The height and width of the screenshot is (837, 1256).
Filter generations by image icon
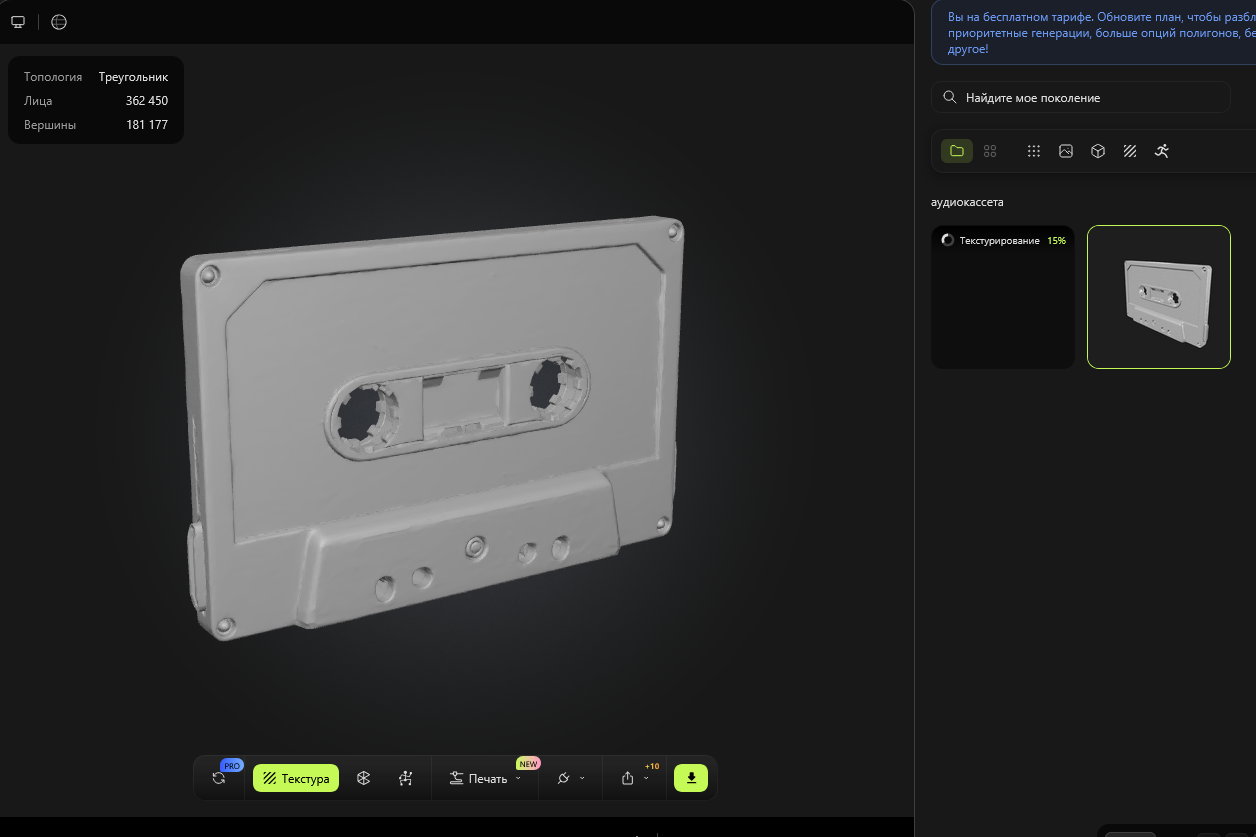(1066, 151)
